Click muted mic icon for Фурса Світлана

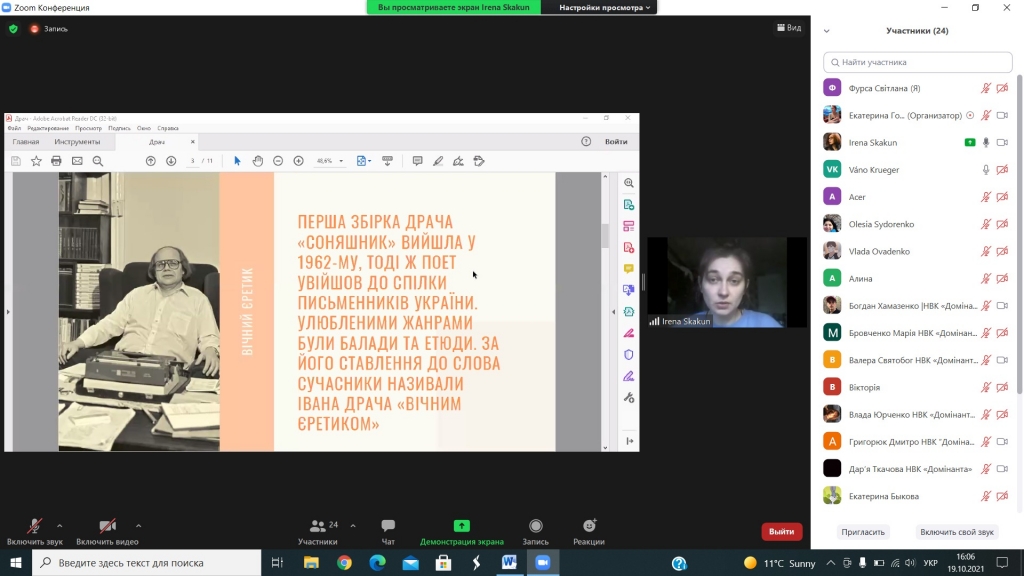986,88
